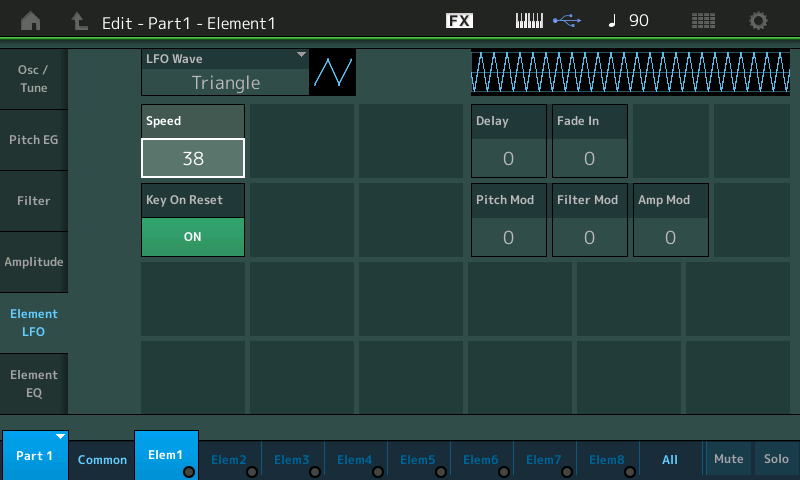Screen dimensions: 800x480
Task: Open the LFO Wave dropdown
Action: 224,73
